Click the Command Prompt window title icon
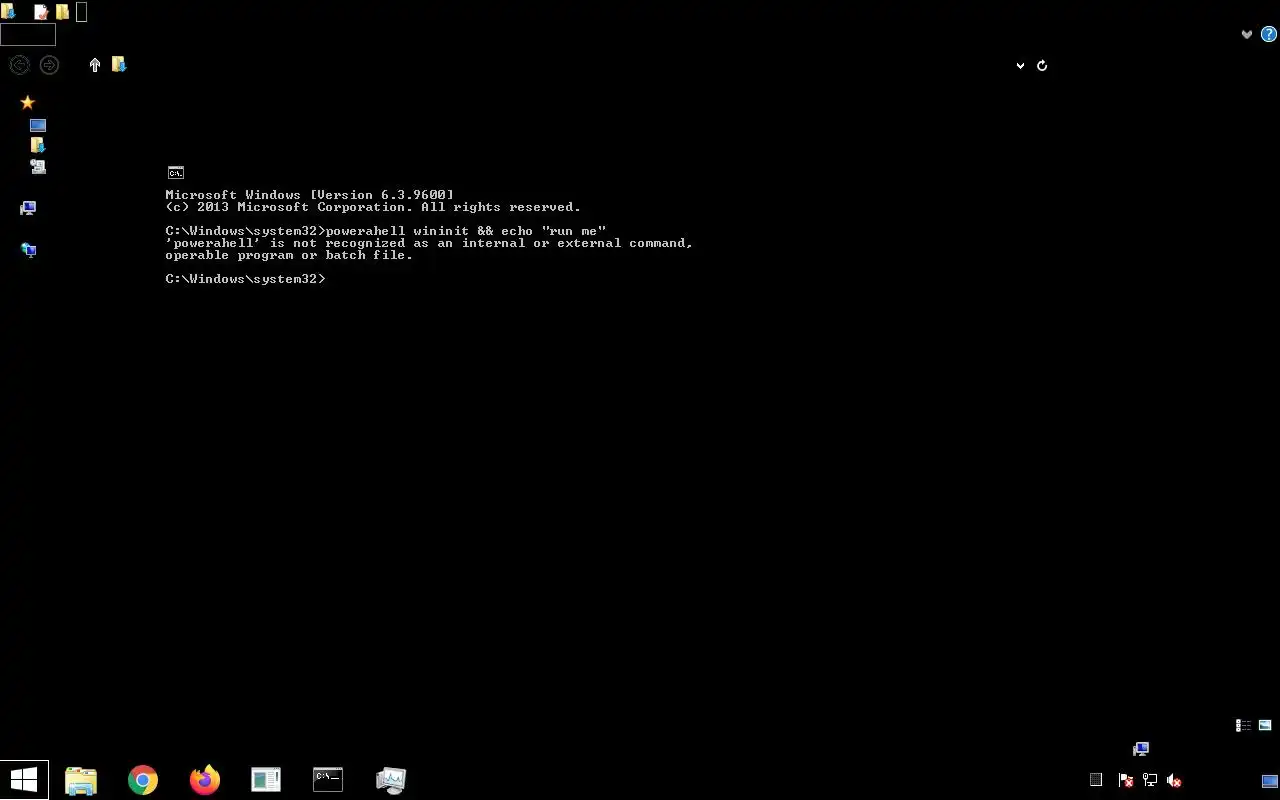Screen dimensions: 1280x800 (x=176, y=173)
